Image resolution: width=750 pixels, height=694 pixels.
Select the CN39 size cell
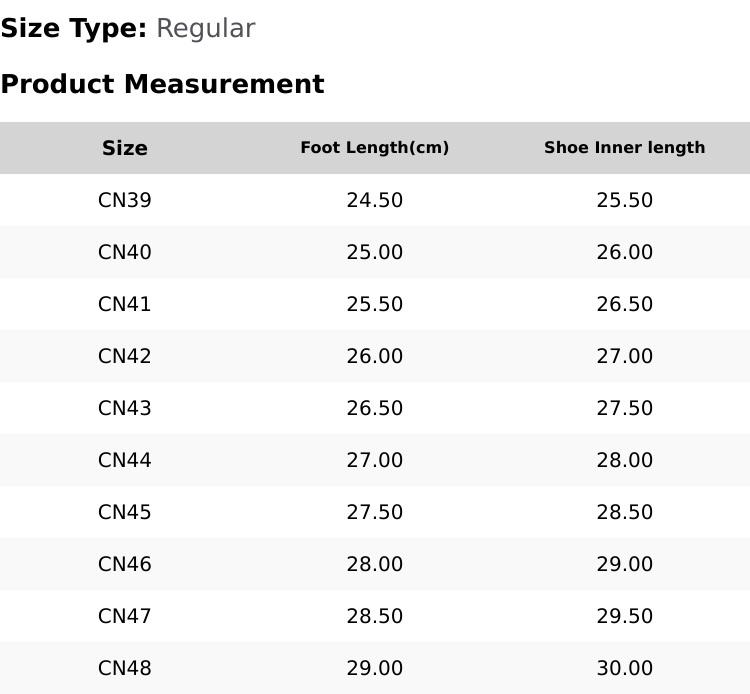[x=124, y=200]
